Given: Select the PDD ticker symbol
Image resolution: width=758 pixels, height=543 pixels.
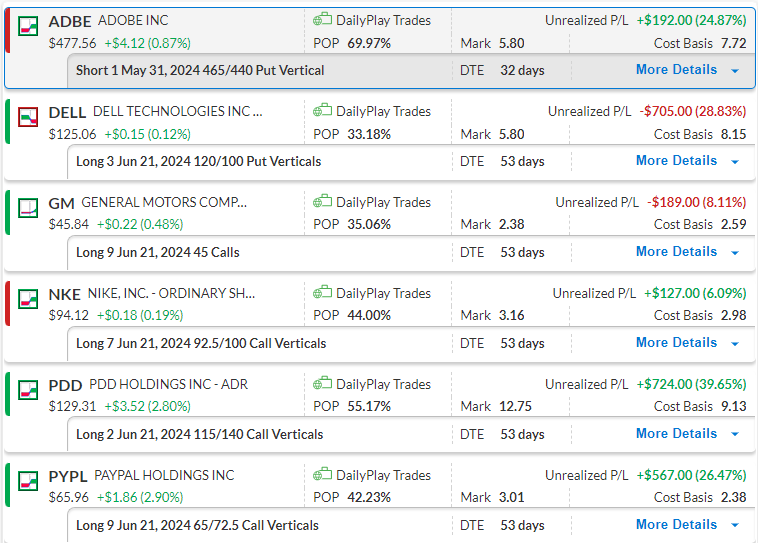Looking at the screenshot, I should point(65,385).
